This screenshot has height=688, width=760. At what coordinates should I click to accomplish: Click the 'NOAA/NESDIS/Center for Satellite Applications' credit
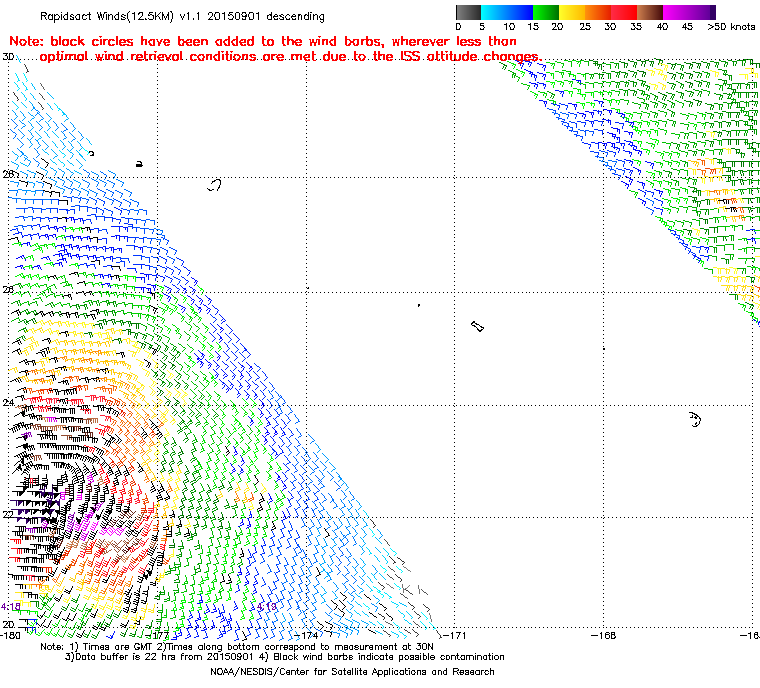coord(352,672)
